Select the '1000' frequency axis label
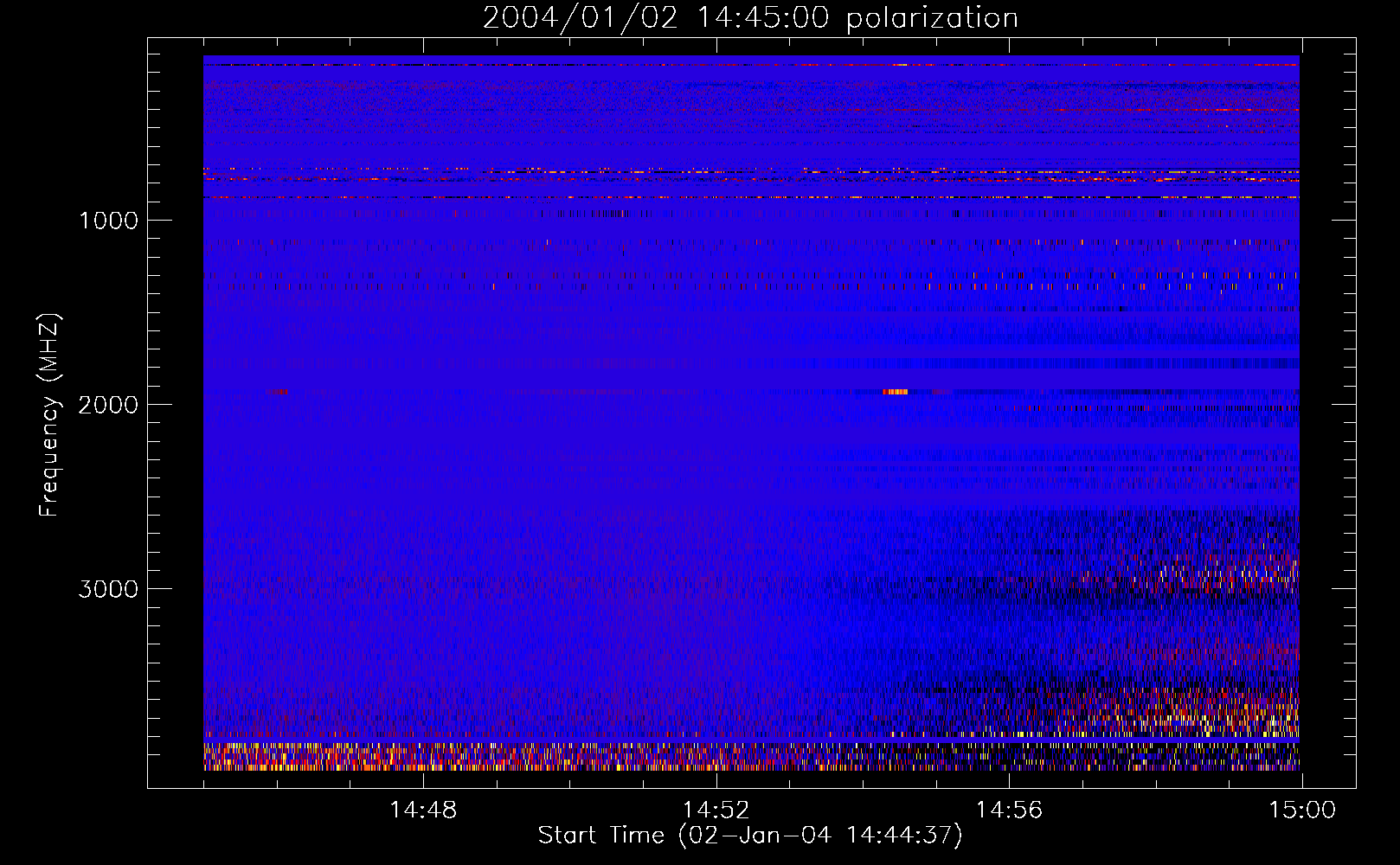 (x=108, y=221)
